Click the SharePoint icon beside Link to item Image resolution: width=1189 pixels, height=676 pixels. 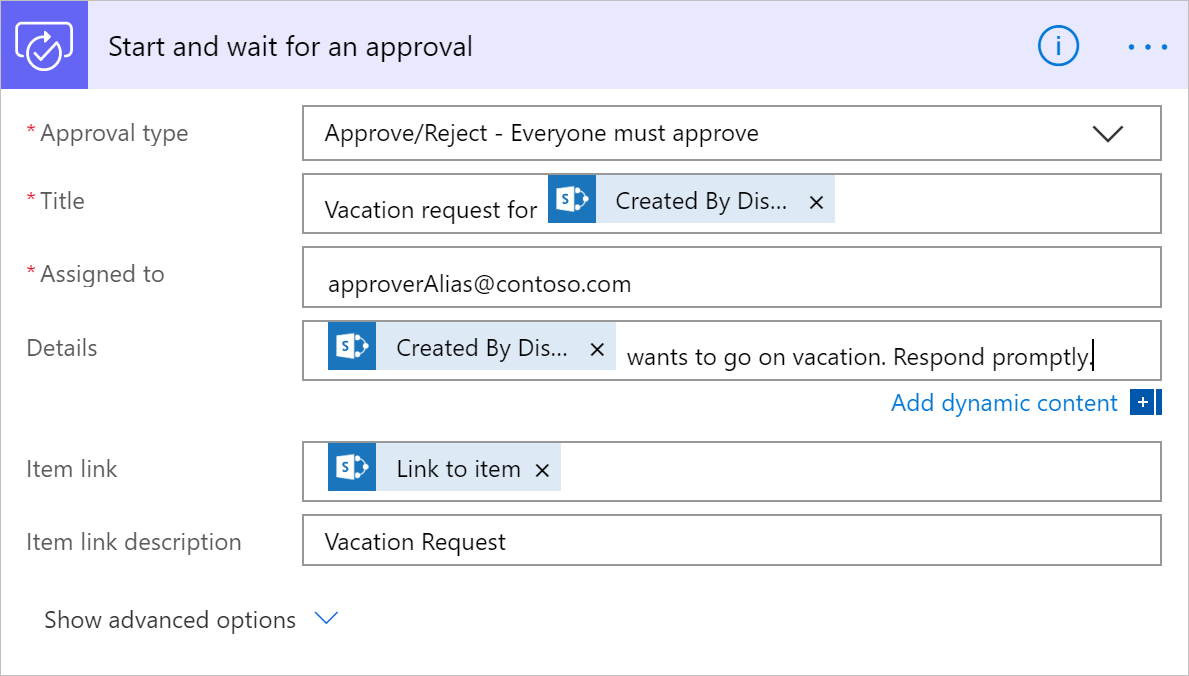click(x=352, y=467)
